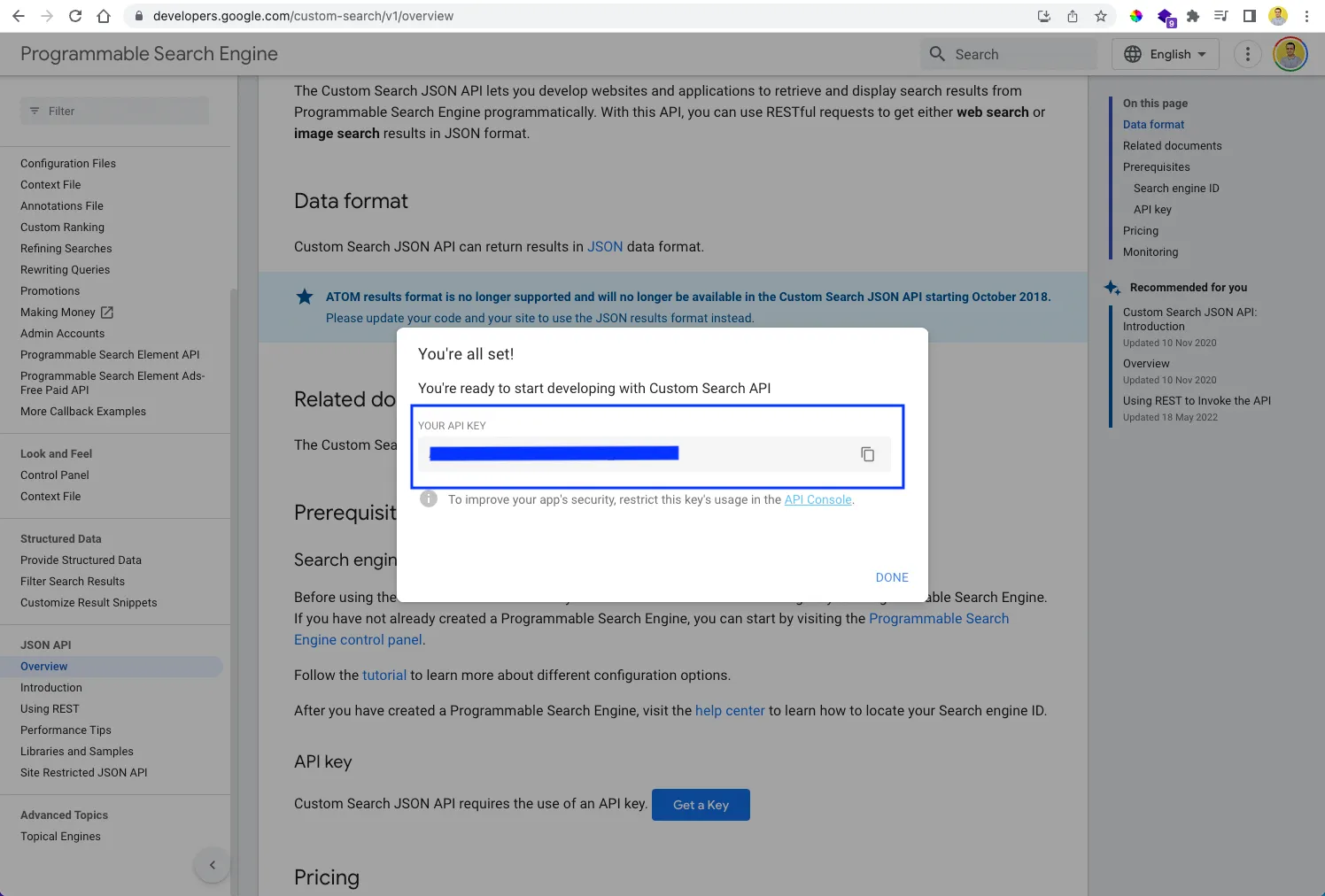Open Site Restricted JSON API
The width and height of the screenshot is (1325, 896).
click(84, 773)
